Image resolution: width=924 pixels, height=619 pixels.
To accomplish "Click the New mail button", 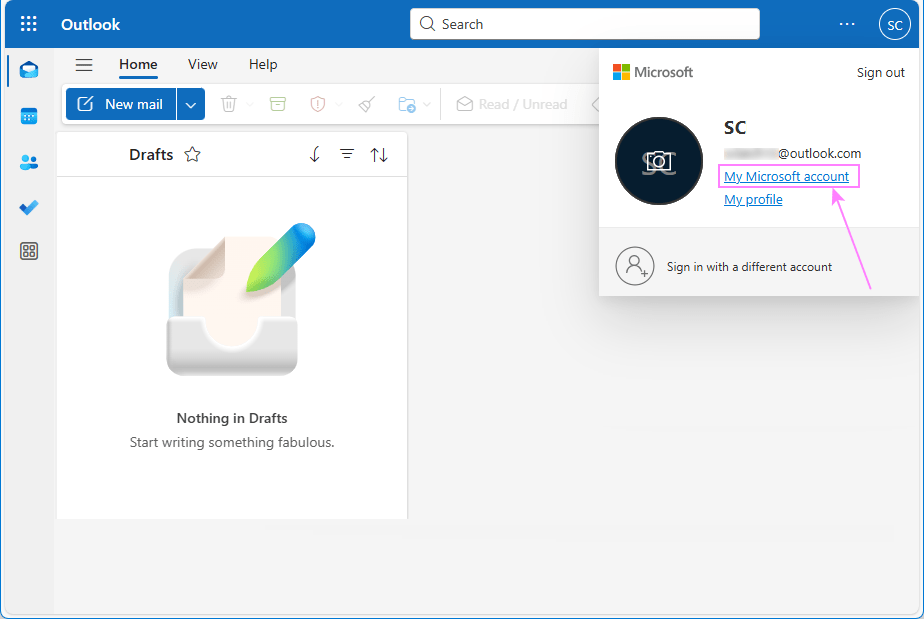I will (121, 104).
